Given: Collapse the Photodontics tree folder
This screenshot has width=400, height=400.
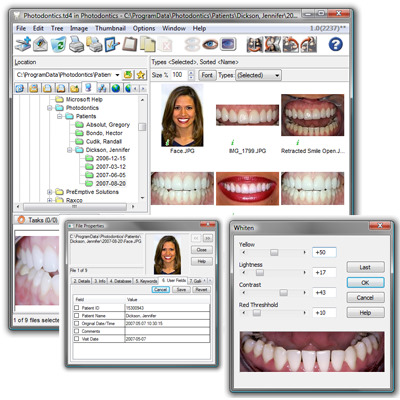Looking at the screenshot, I should [x=50, y=108].
